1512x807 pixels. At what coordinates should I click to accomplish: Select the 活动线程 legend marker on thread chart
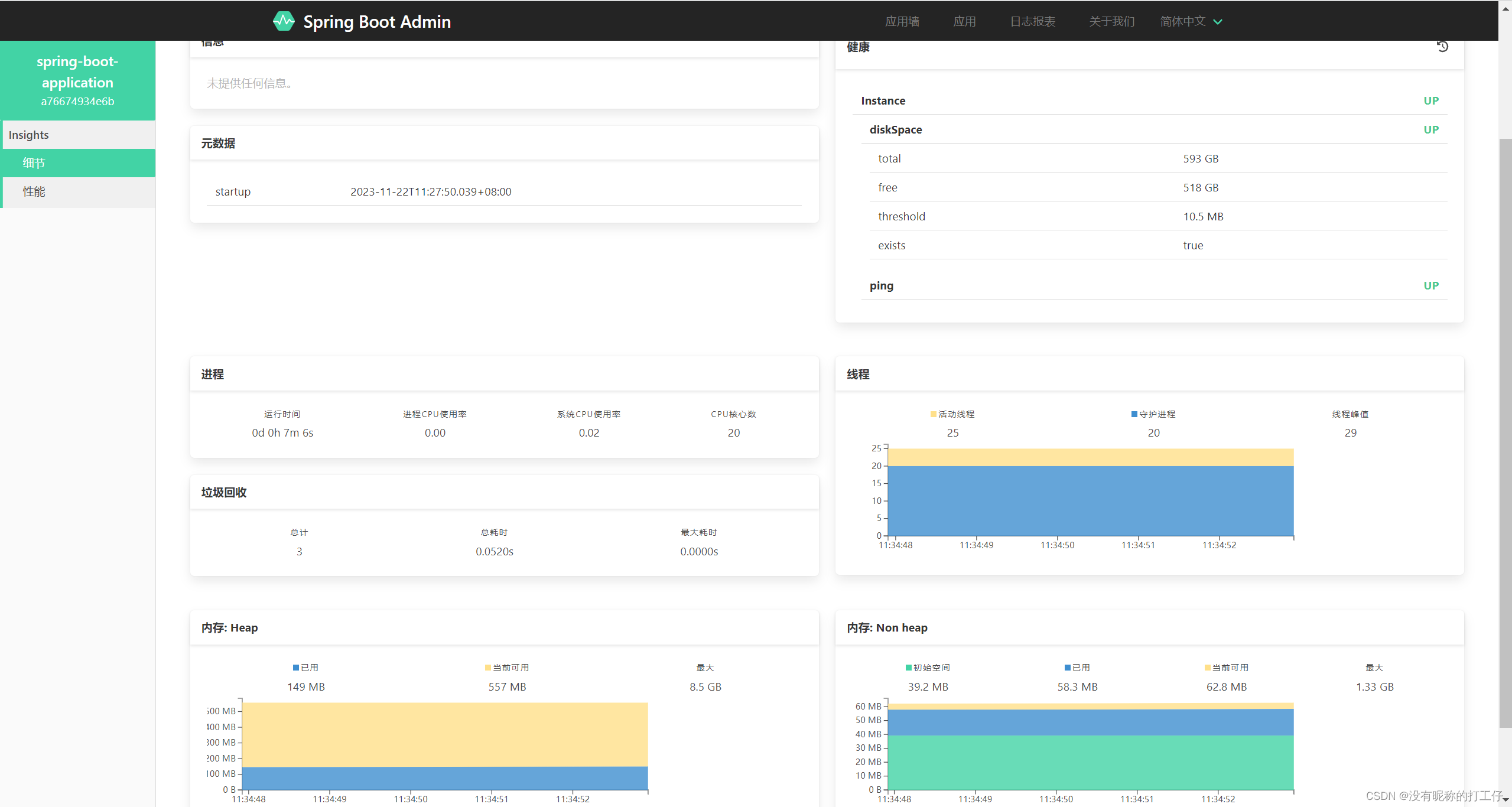click(x=931, y=414)
